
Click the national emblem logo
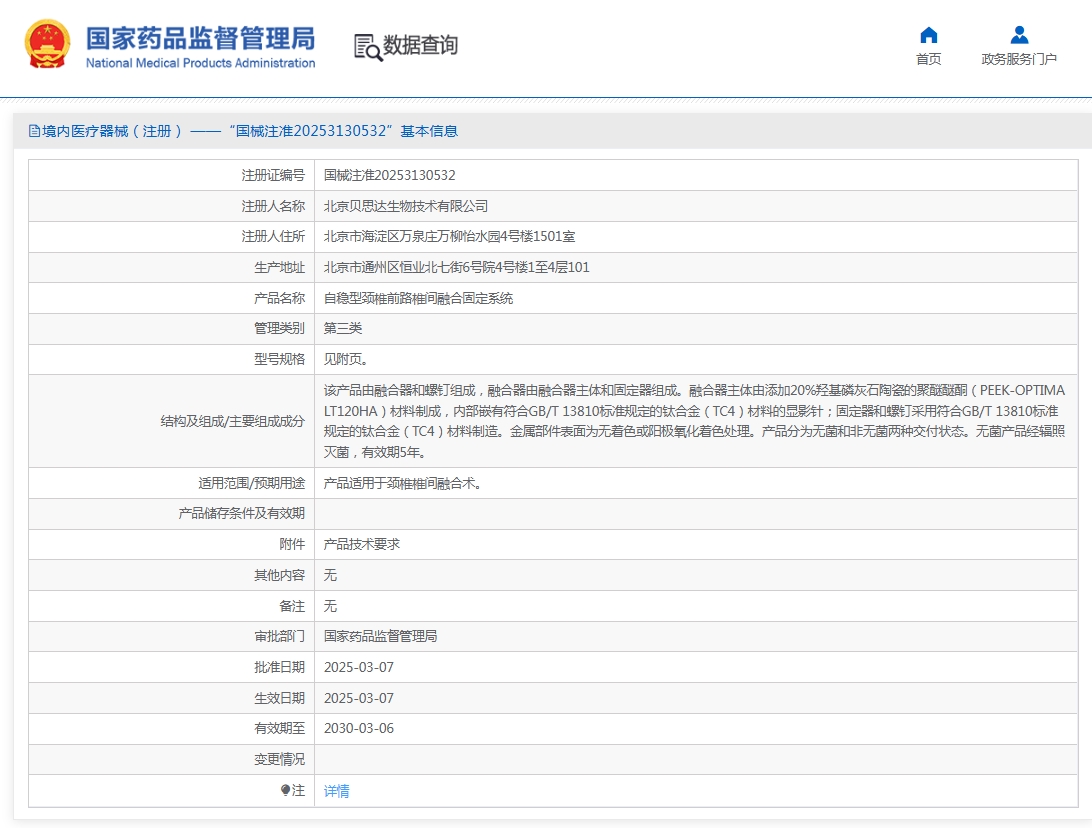[47, 45]
